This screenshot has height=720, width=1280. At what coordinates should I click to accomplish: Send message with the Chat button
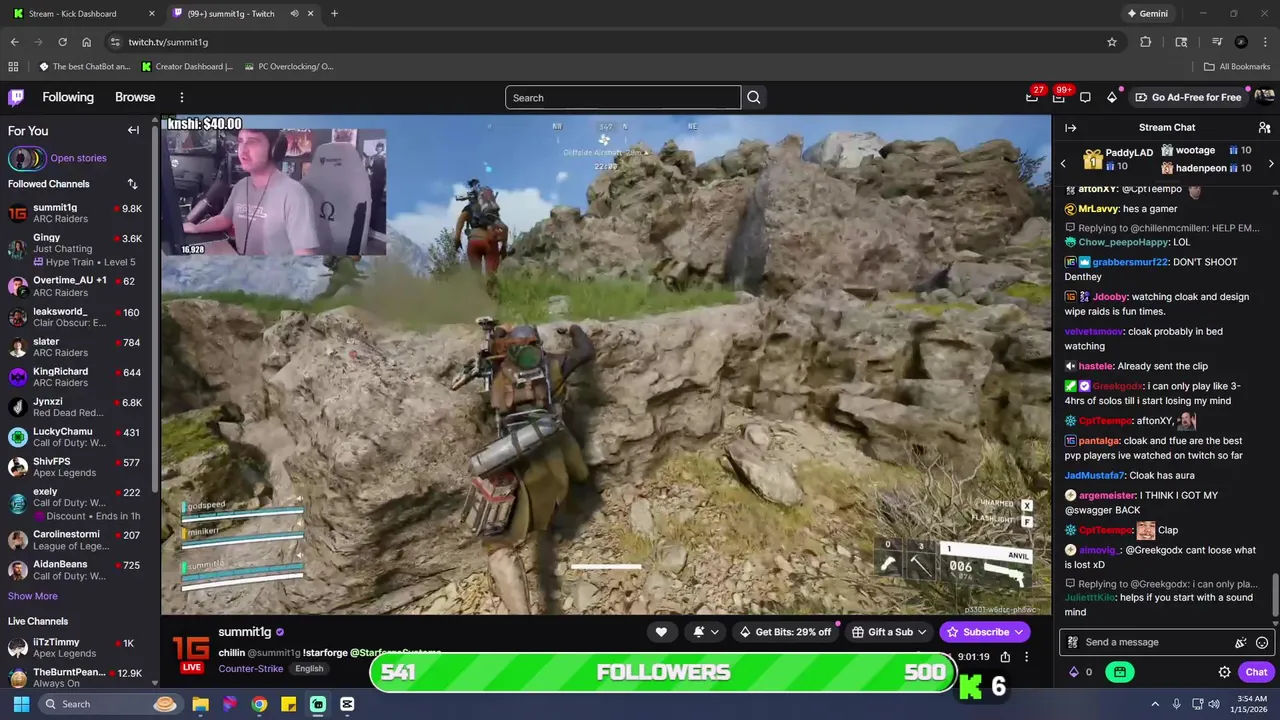[1256, 672]
